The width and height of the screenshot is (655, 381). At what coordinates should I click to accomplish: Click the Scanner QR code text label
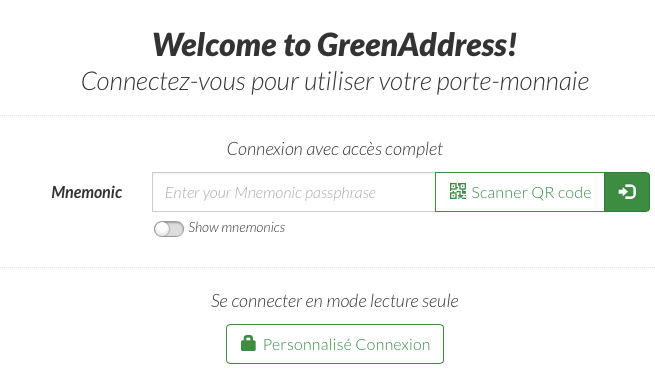coord(531,193)
